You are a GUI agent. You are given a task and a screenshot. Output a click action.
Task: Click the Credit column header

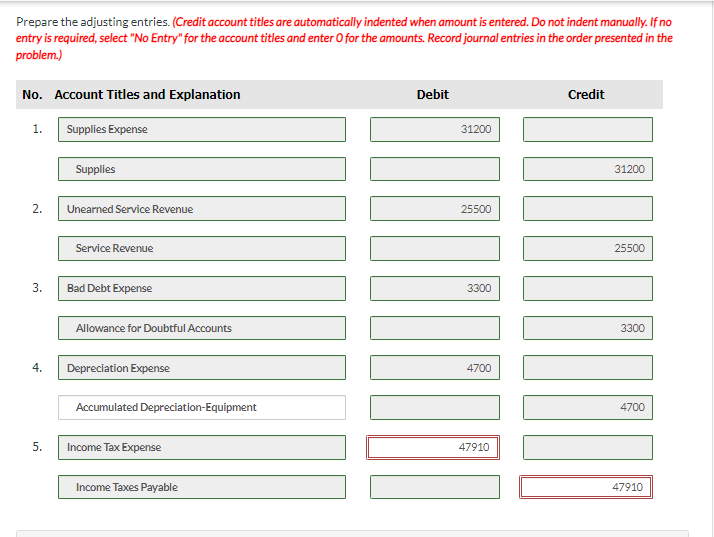(x=586, y=94)
